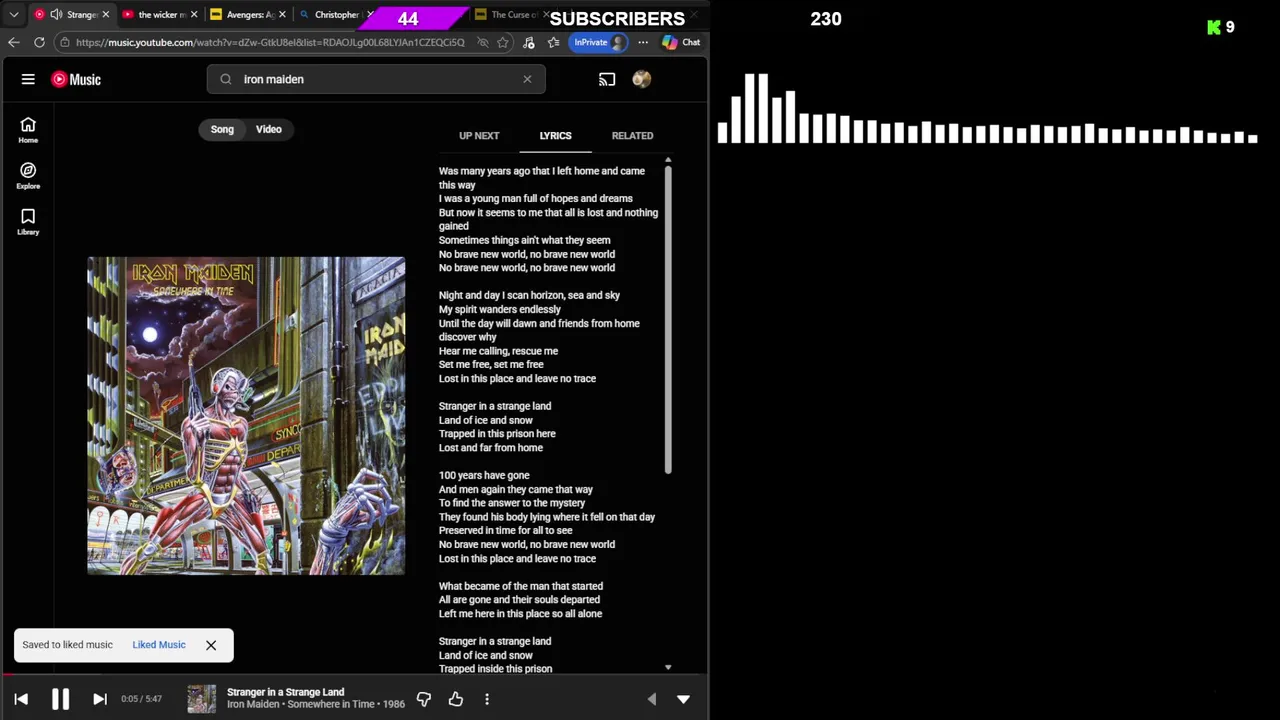1280x720 pixels.
Task: Open Library in the sidebar
Action: click(x=28, y=222)
